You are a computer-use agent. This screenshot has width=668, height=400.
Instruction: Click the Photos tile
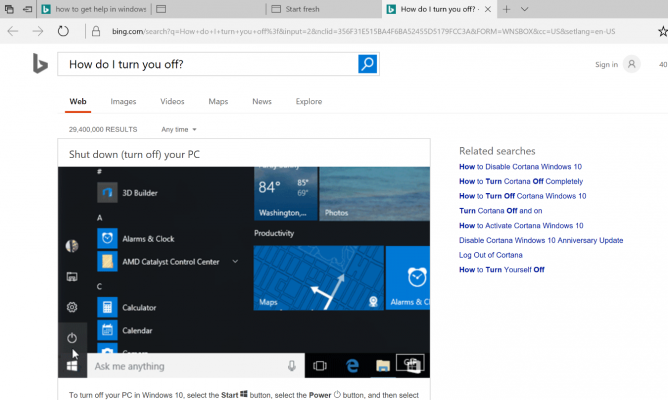pyautogui.click(x=374, y=194)
